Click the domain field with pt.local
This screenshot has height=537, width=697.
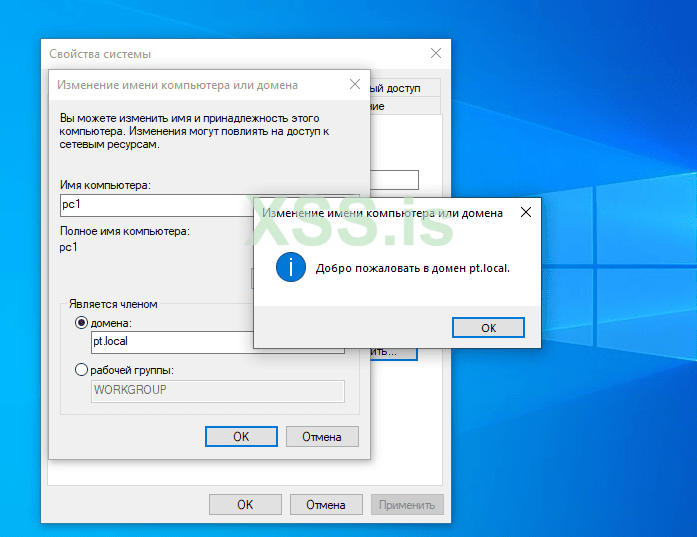[172, 342]
